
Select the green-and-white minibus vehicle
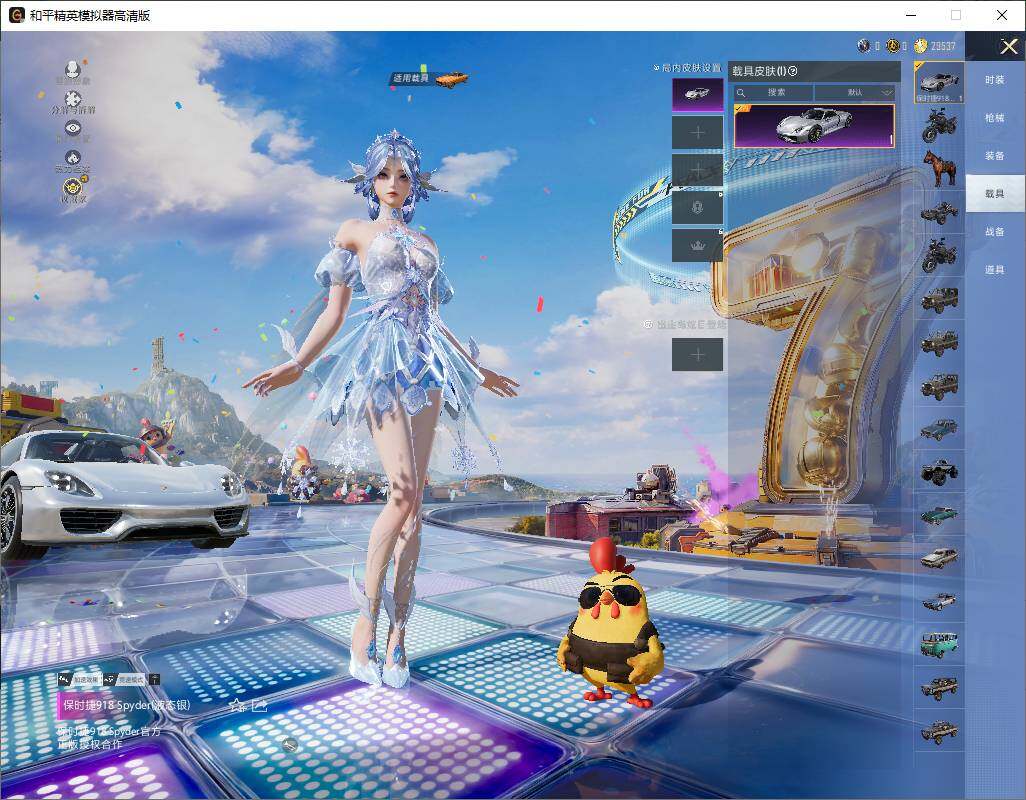(x=939, y=644)
